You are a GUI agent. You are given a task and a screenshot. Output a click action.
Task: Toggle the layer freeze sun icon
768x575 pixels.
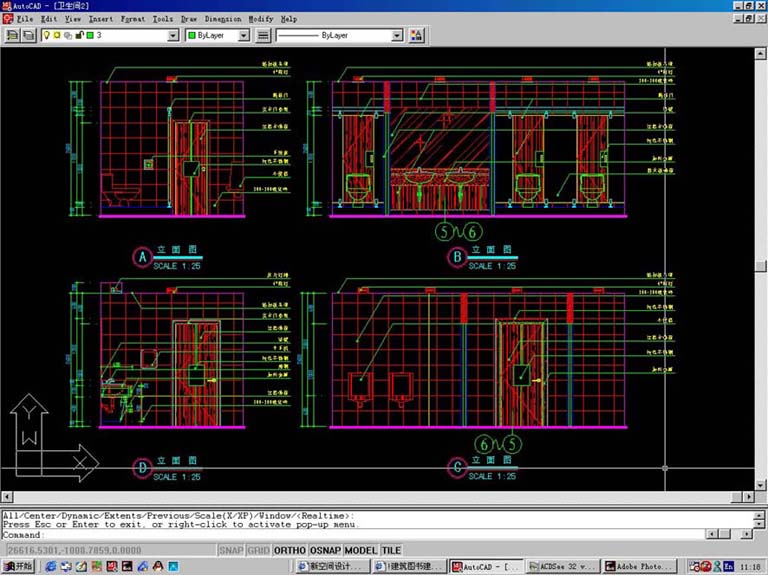click(x=57, y=35)
